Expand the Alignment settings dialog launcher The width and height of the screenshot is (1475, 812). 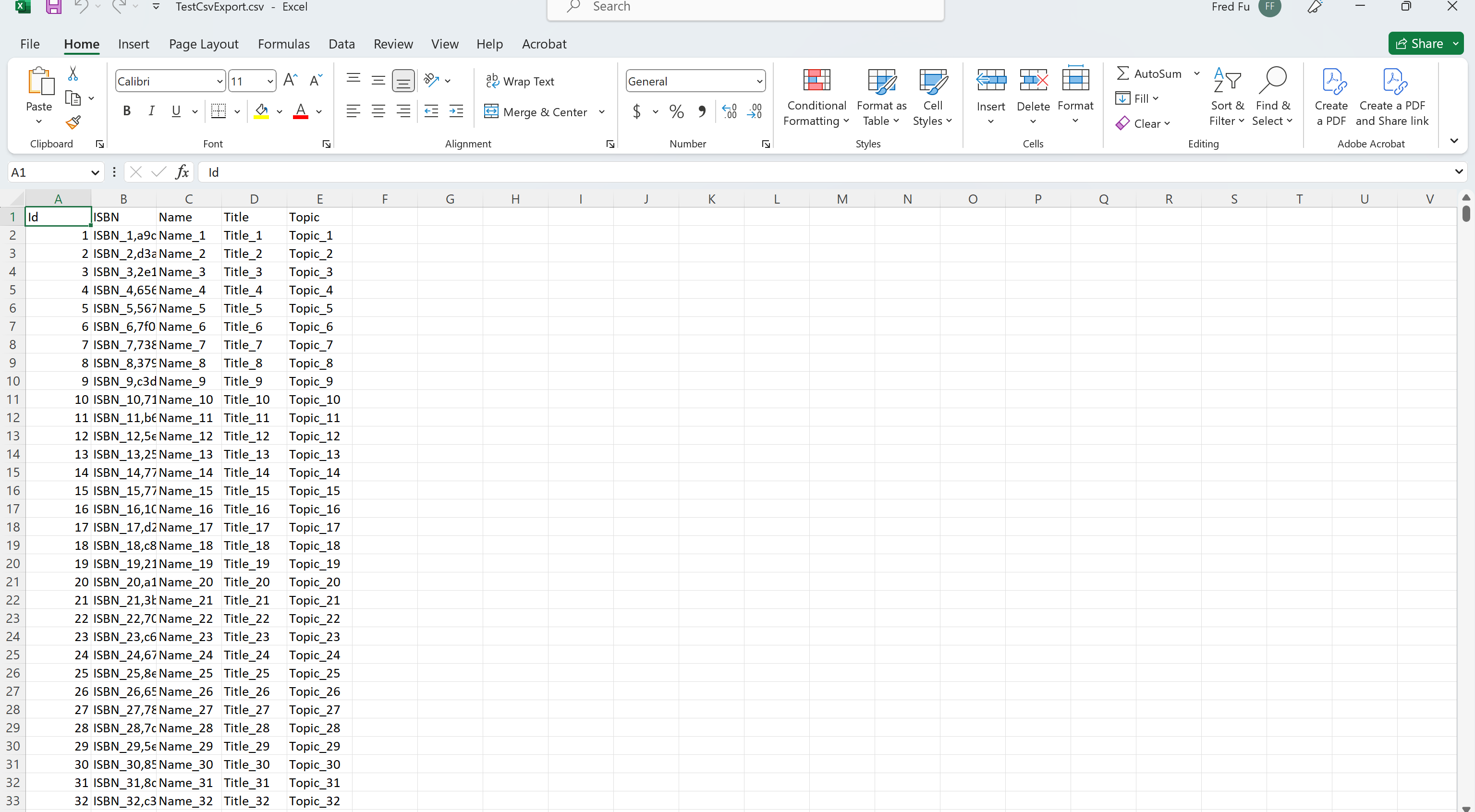point(610,144)
